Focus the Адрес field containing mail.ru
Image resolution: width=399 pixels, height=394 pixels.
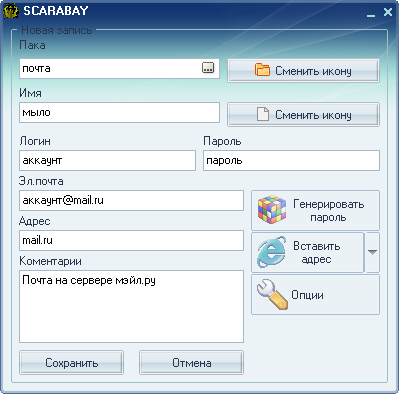[x=131, y=241]
